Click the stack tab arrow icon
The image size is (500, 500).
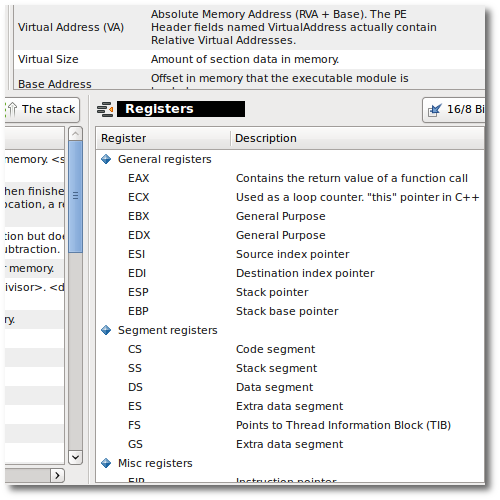coord(12,109)
